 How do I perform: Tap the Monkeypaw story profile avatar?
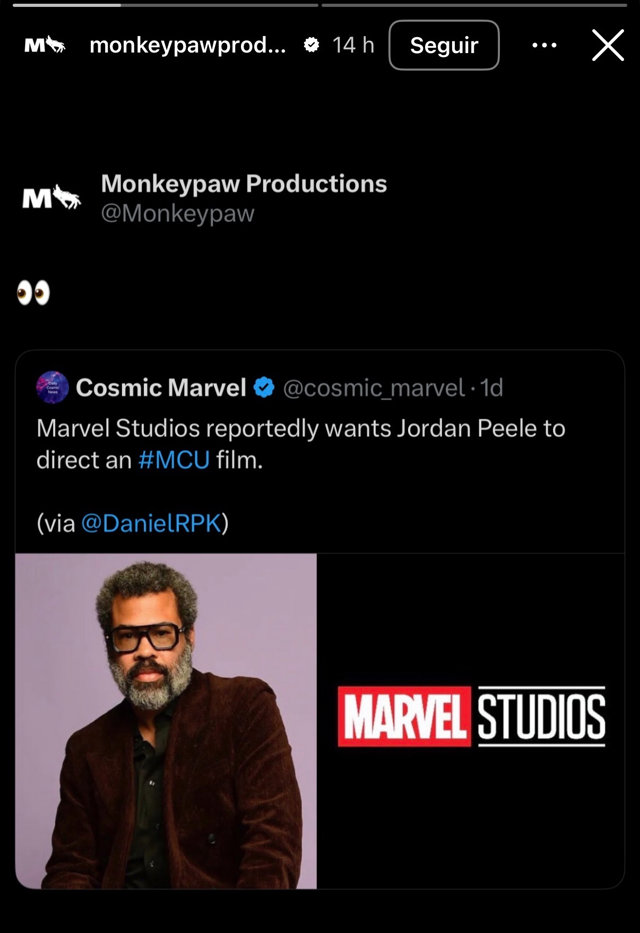pos(44,45)
